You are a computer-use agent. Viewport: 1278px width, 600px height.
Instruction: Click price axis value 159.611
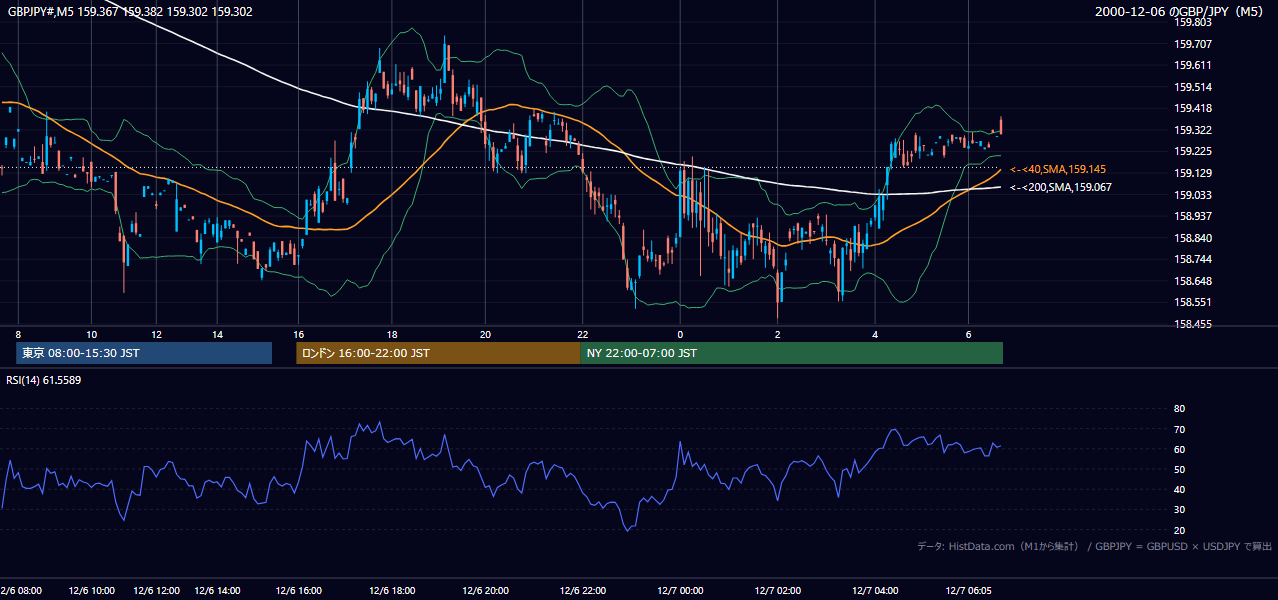[1193, 65]
